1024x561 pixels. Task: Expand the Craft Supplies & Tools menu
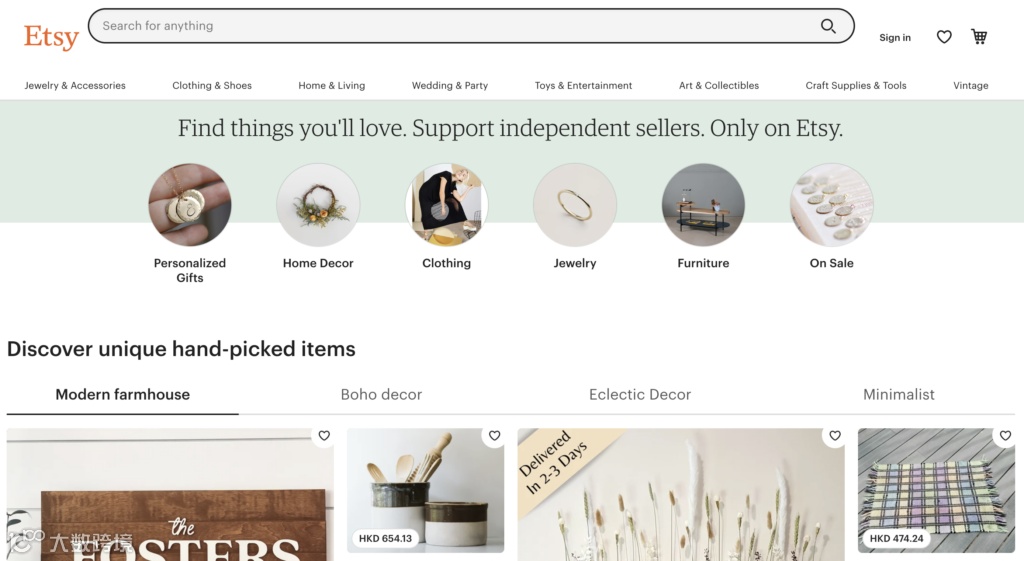click(x=856, y=86)
